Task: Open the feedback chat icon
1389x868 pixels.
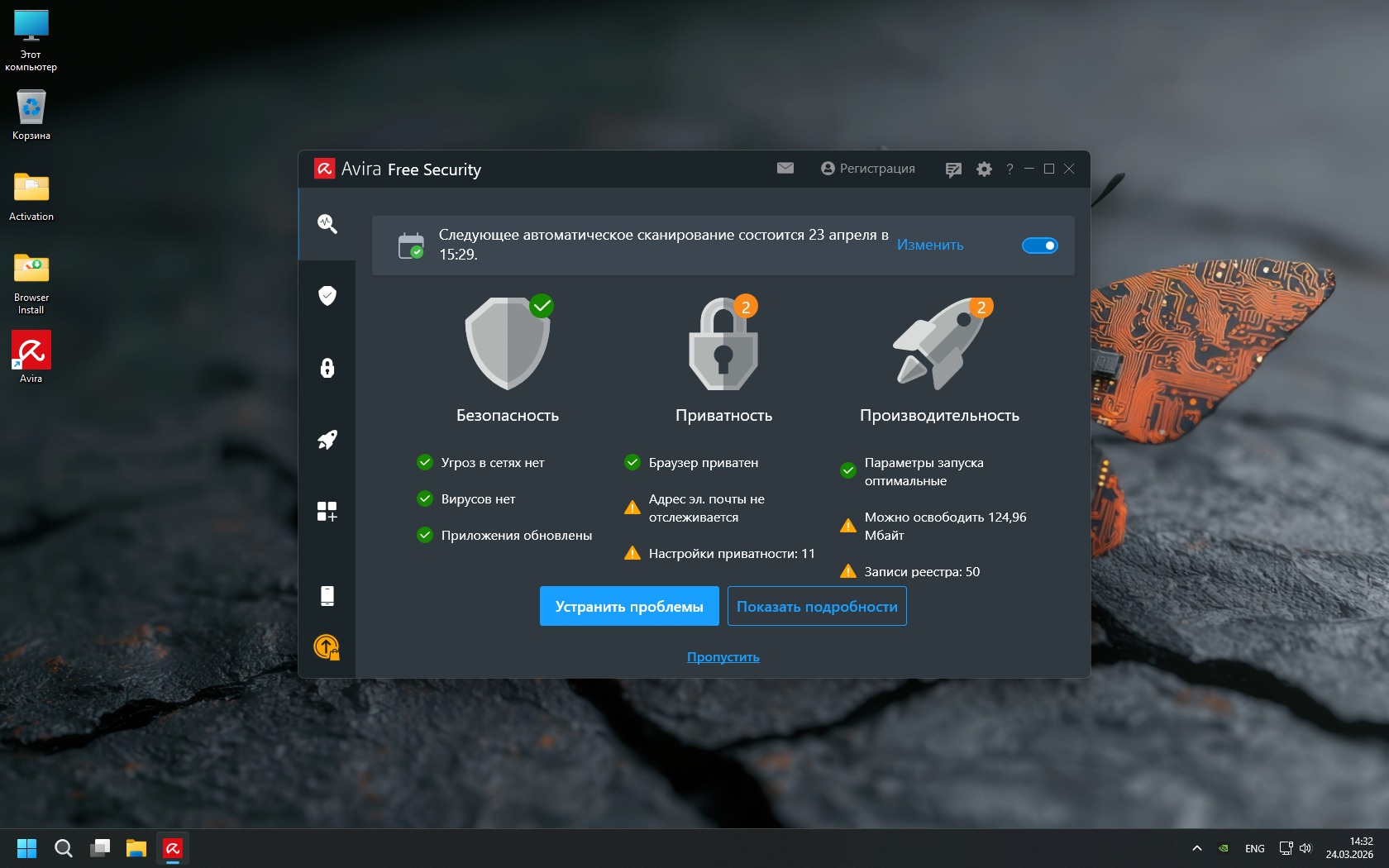Action: coord(953,169)
